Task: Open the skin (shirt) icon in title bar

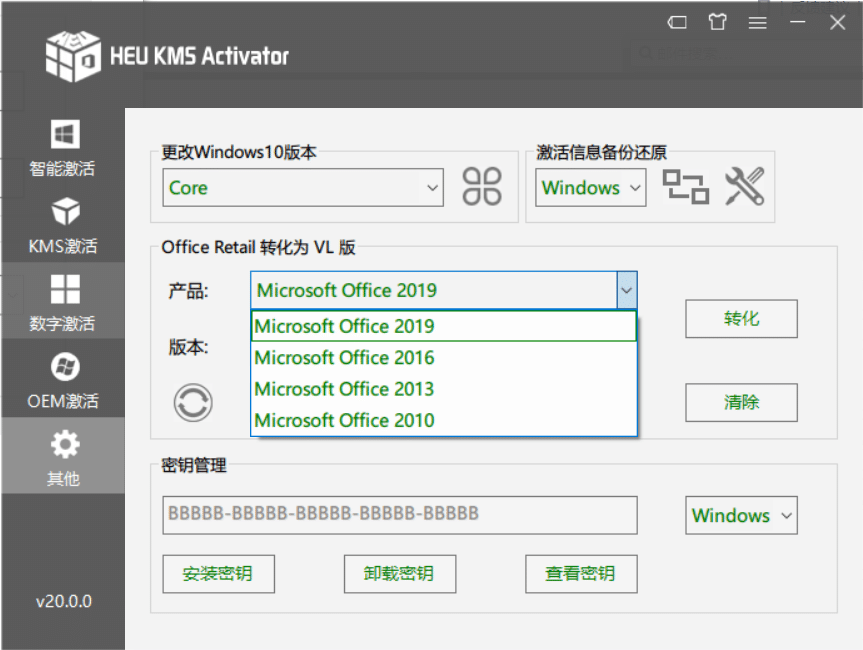Action: point(717,22)
